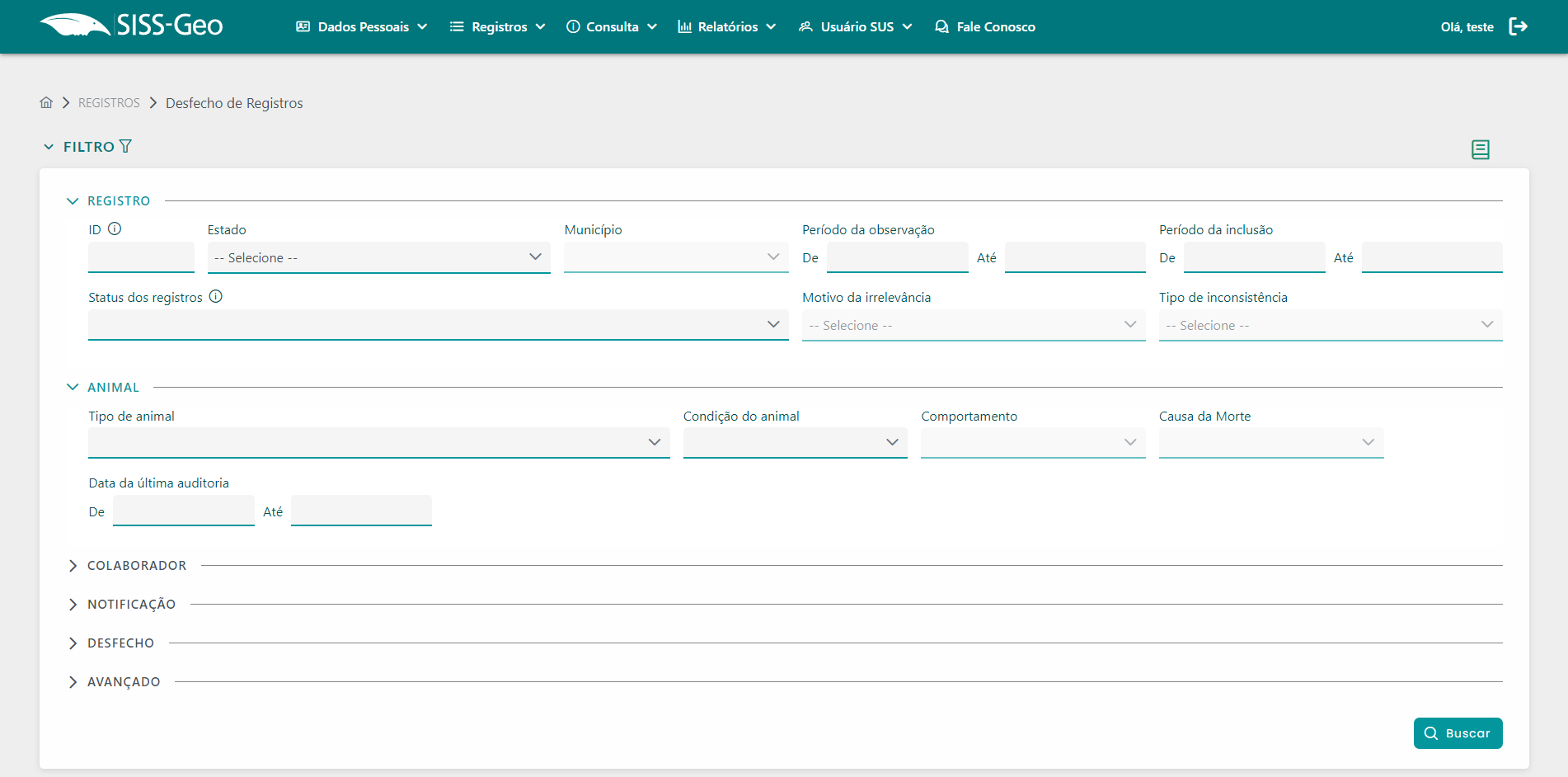Expand the DESFECHO section
The width and height of the screenshot is (1568, 777).
73,643
